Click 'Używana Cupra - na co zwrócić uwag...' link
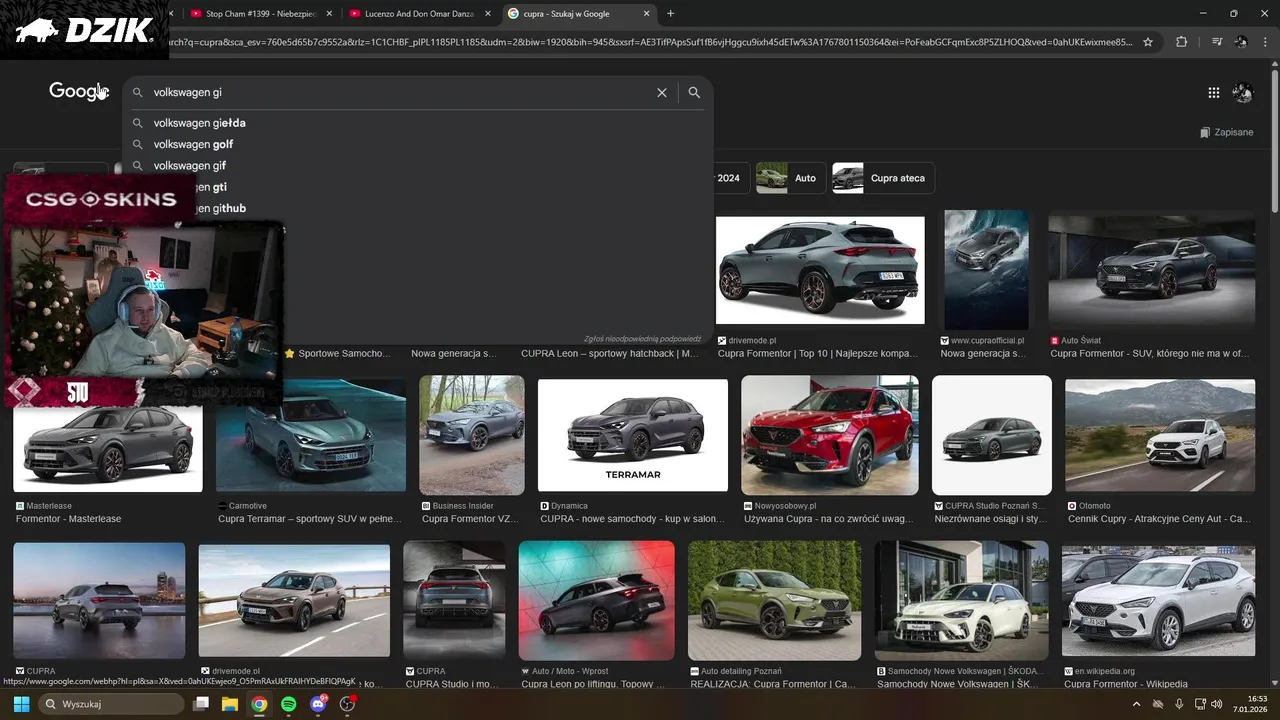The height and width of the screenshot is (720, 1280). pos(827,519)
